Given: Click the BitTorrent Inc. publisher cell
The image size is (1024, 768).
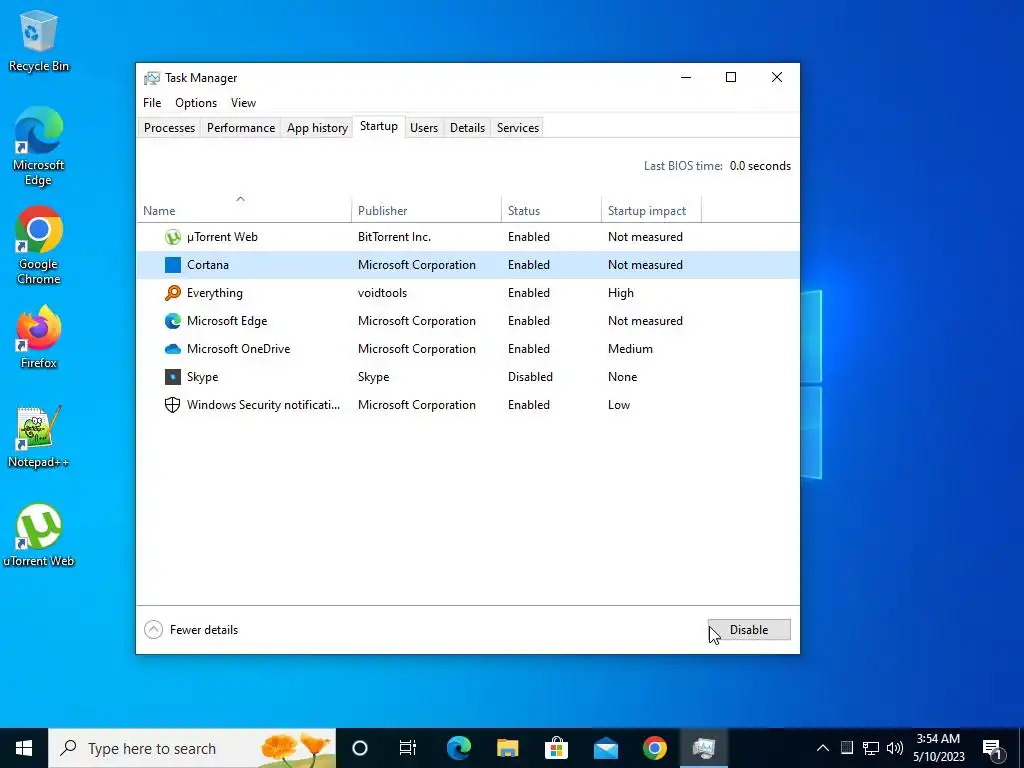Looking at the screenshot, I should pyautogui.click(x=394, y=237).
